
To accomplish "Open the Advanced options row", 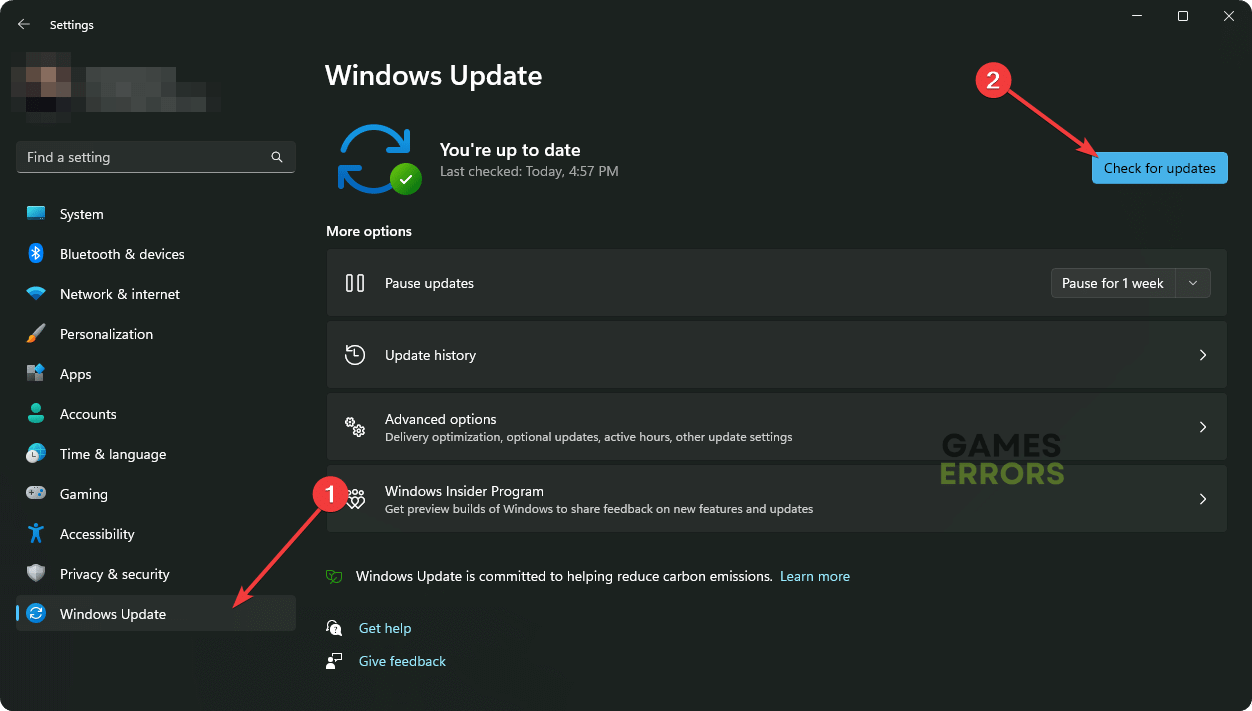I will click(x=776, y=427).
